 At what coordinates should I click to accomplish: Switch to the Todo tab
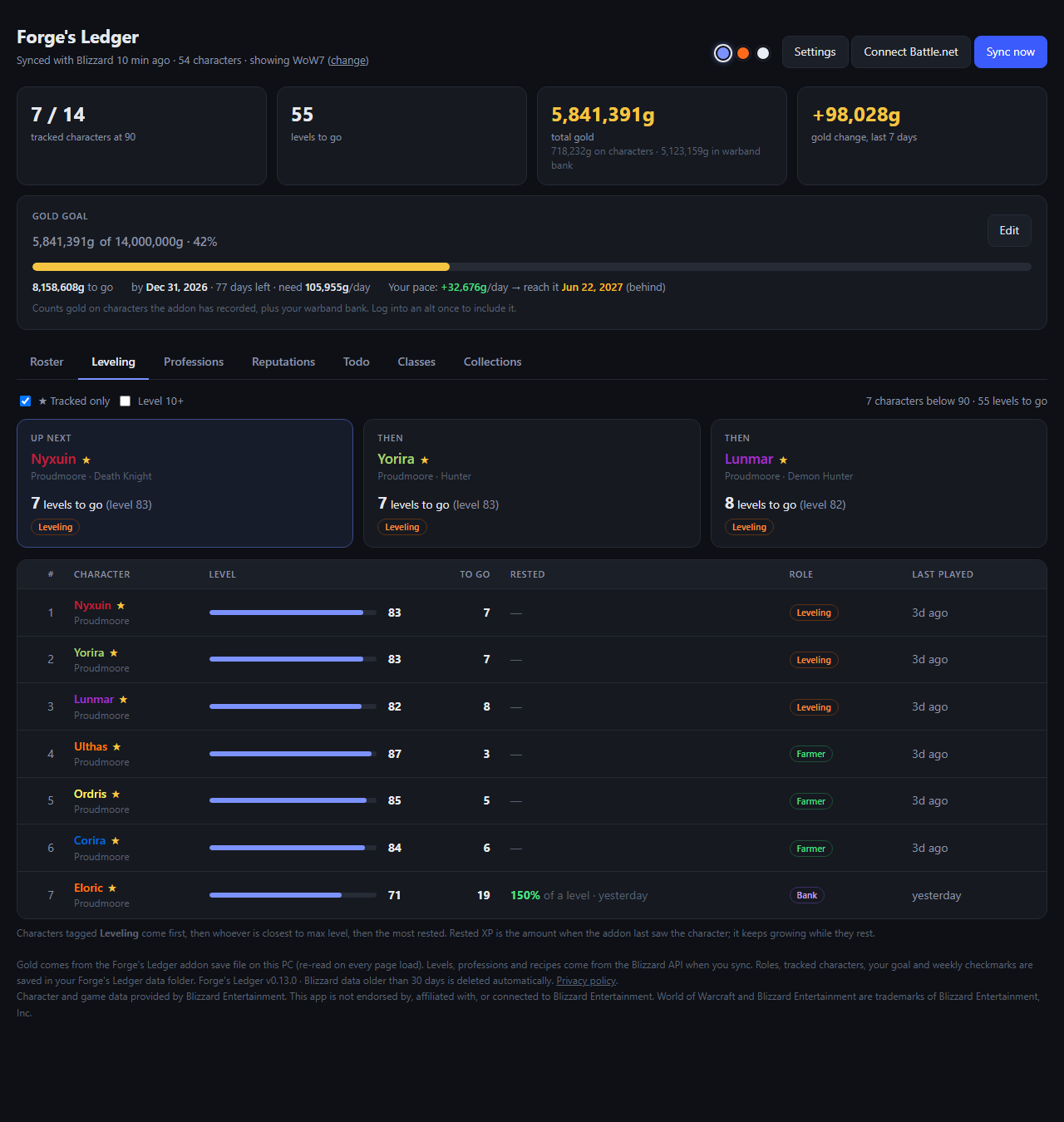[357, 362]
